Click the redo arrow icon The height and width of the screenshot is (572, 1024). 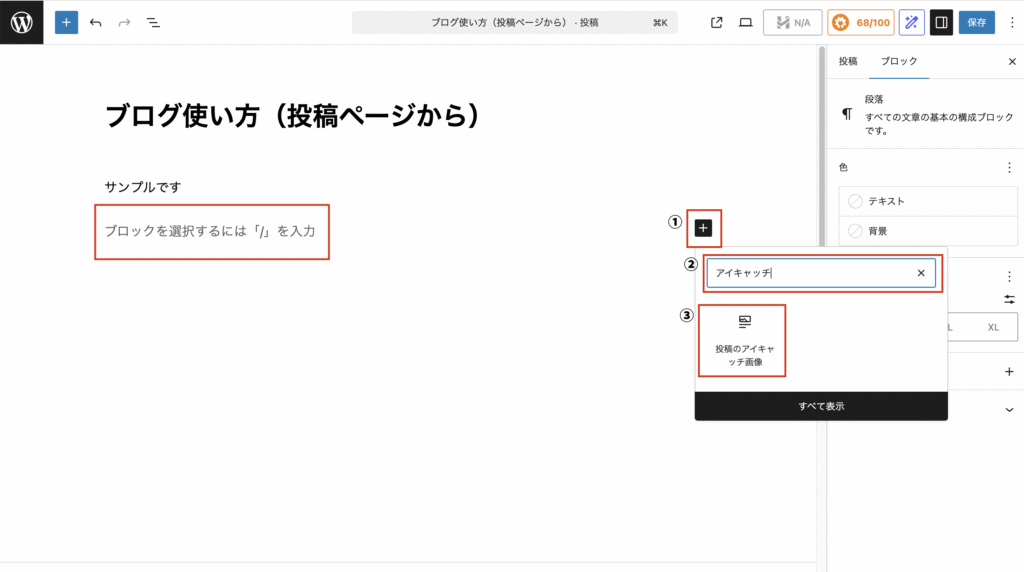coord(124,22)
